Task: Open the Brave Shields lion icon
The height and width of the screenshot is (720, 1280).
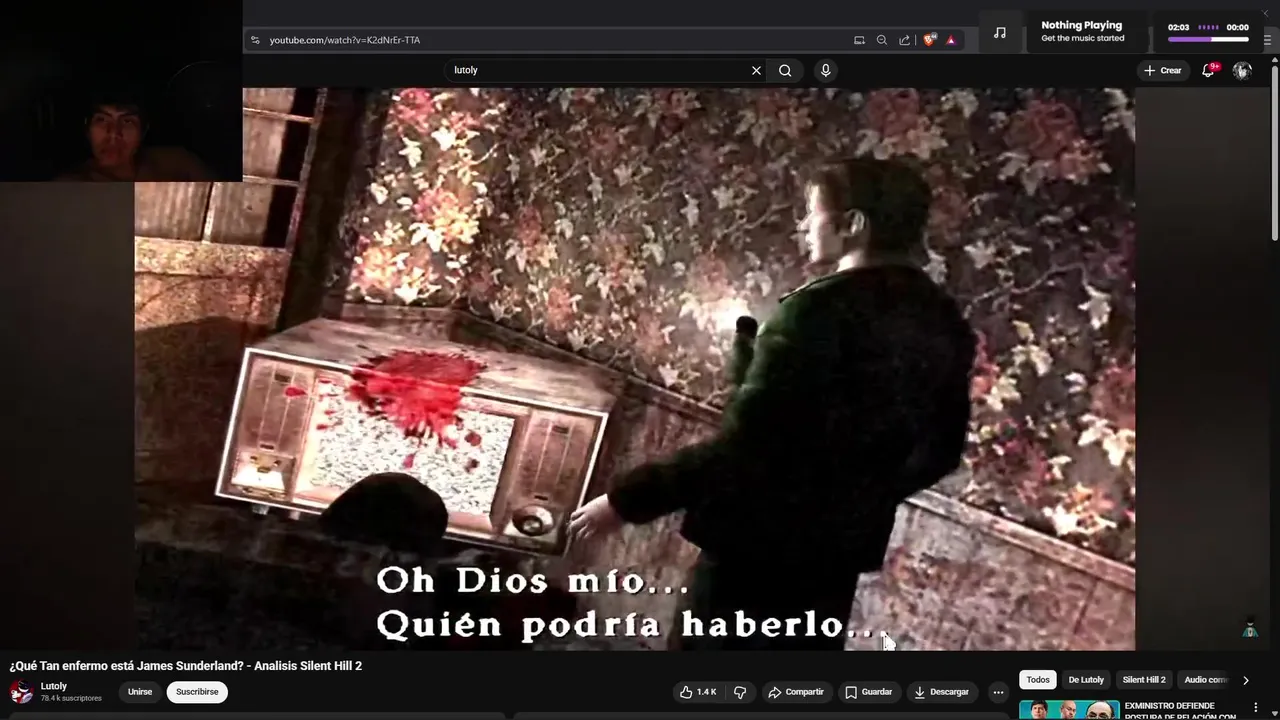Action: click(930, 40)
